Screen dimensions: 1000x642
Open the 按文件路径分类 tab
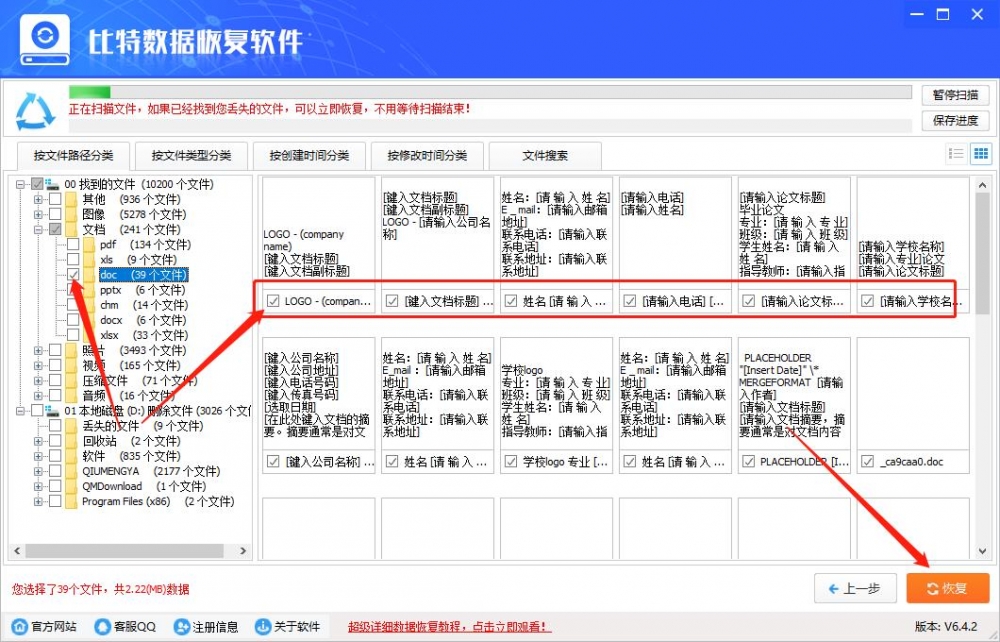point(73,156)
